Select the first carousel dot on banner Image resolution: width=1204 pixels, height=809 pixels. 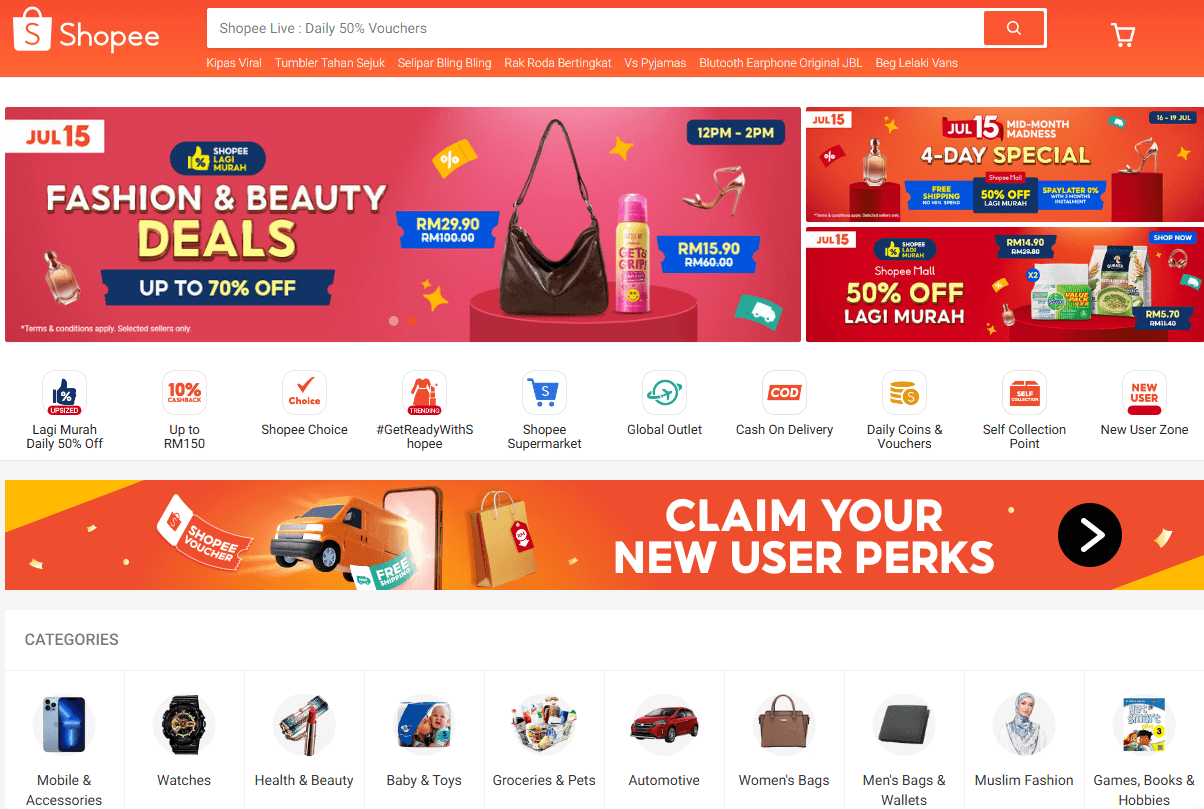pyautogui.click(x=393, y=321)
